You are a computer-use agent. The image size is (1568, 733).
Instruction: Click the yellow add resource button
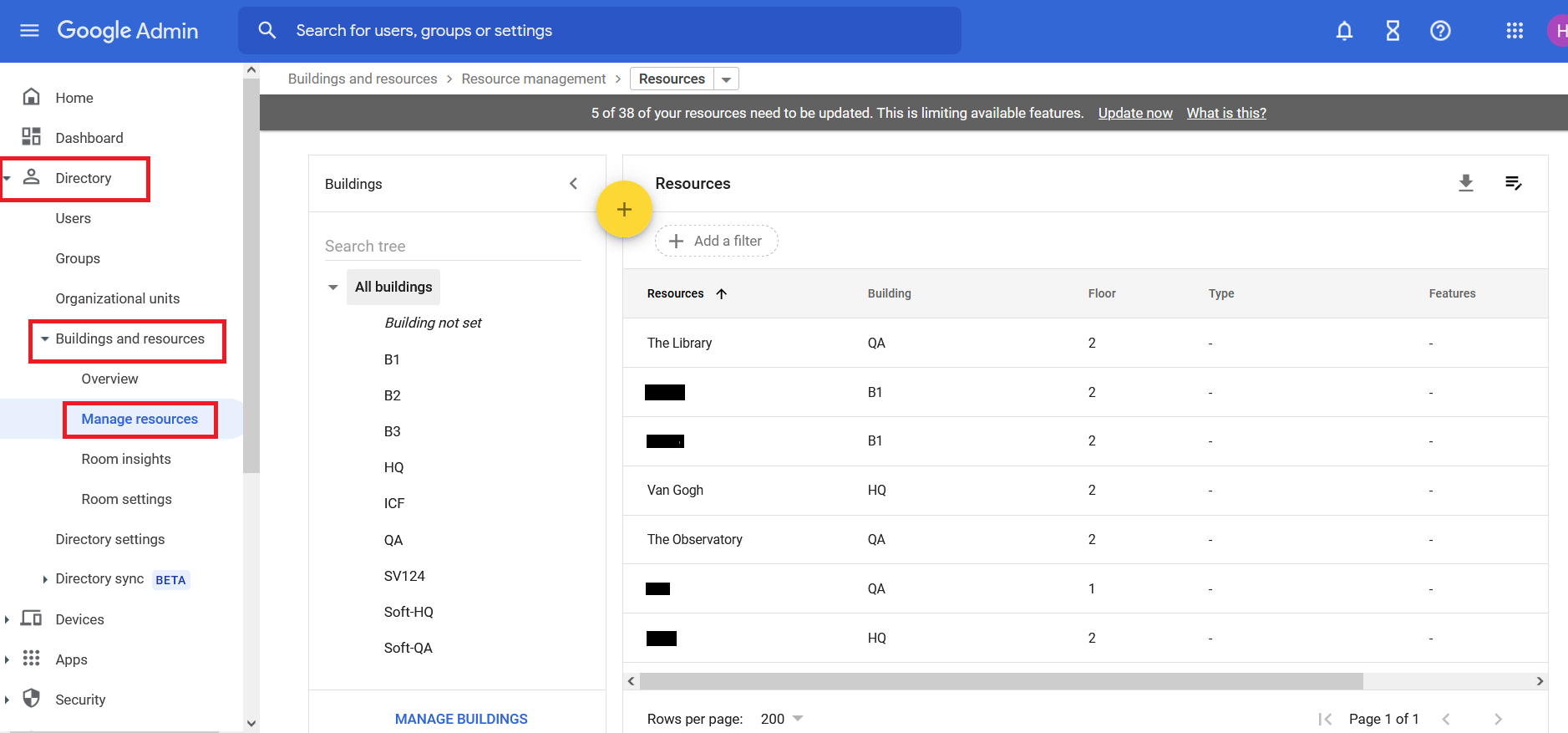click(623, 209)
